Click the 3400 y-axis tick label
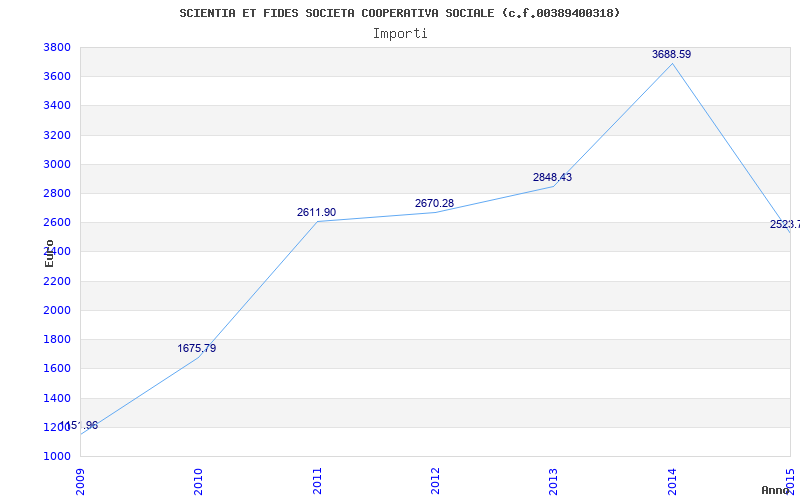This screenshot has height=500, width=800. pyautogui.click(x=57, y=106)
